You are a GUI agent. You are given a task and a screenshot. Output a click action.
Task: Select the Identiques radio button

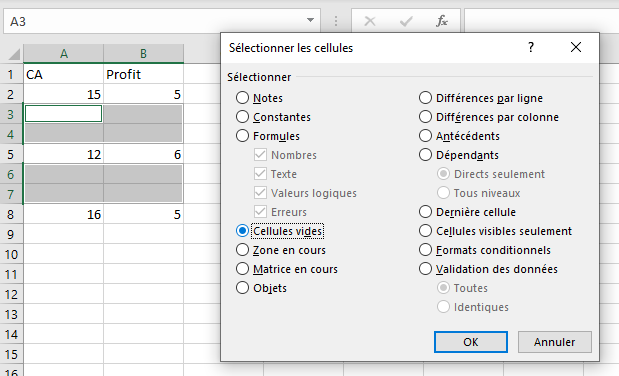click(443, 306)
